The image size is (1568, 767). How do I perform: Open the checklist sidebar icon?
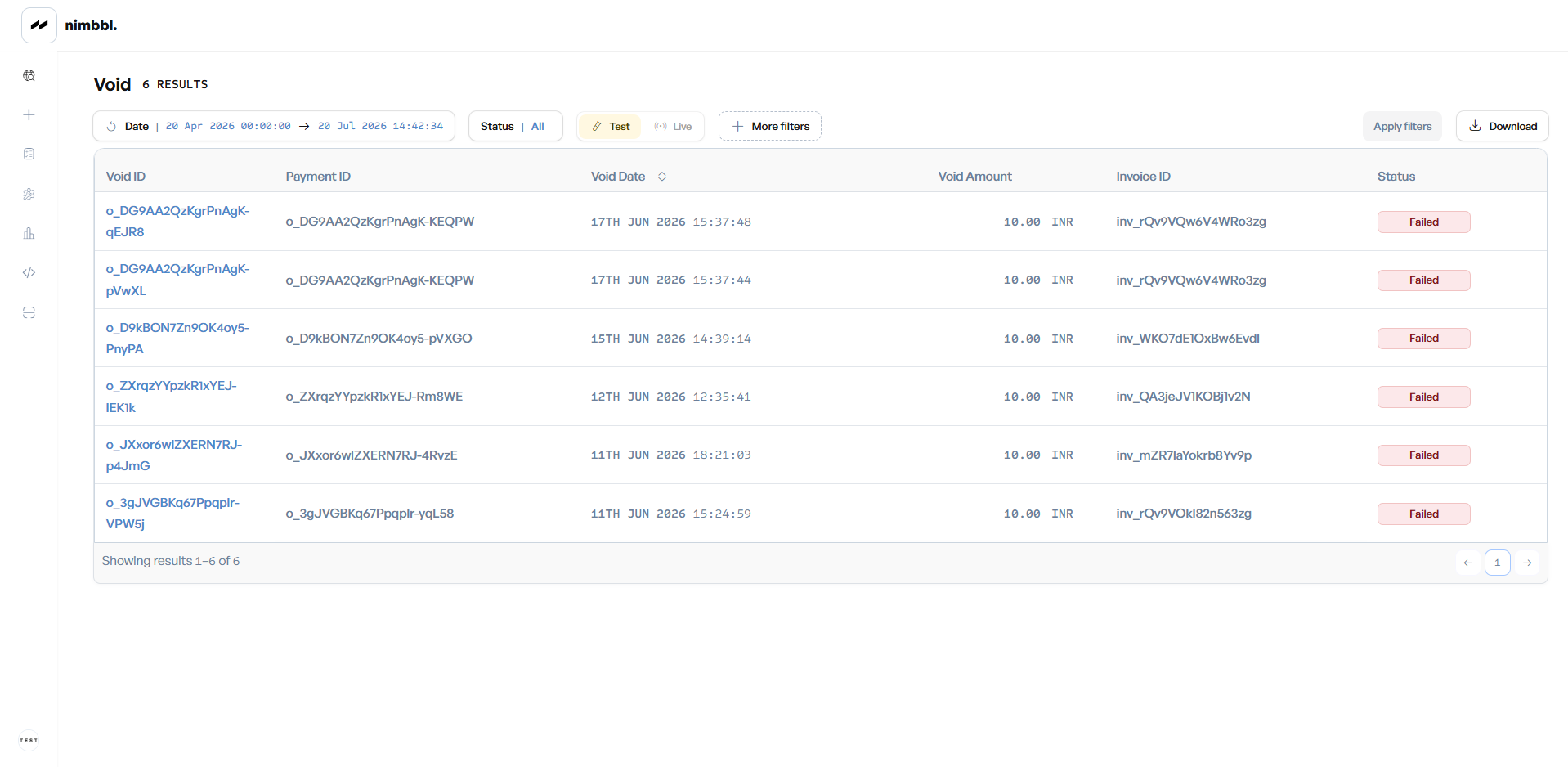(29, 155)
